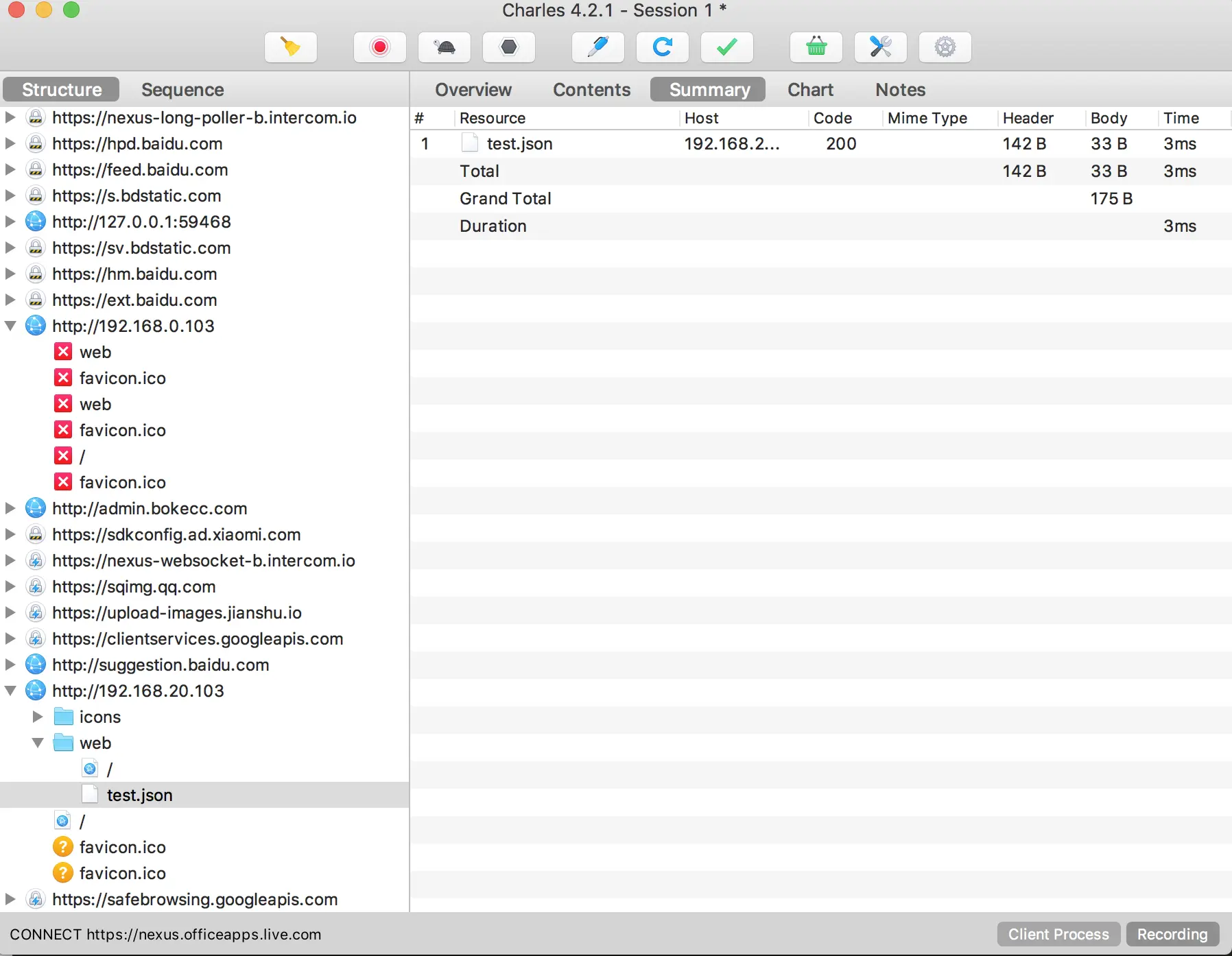Sort by the Time column header
Screen dimensions: 1232x956
[x=1194, y=118]
